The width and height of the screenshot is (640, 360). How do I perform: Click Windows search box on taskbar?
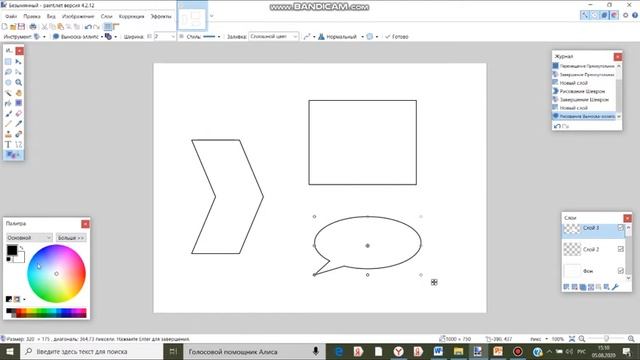pyautogui.click(x=92, y=351)
